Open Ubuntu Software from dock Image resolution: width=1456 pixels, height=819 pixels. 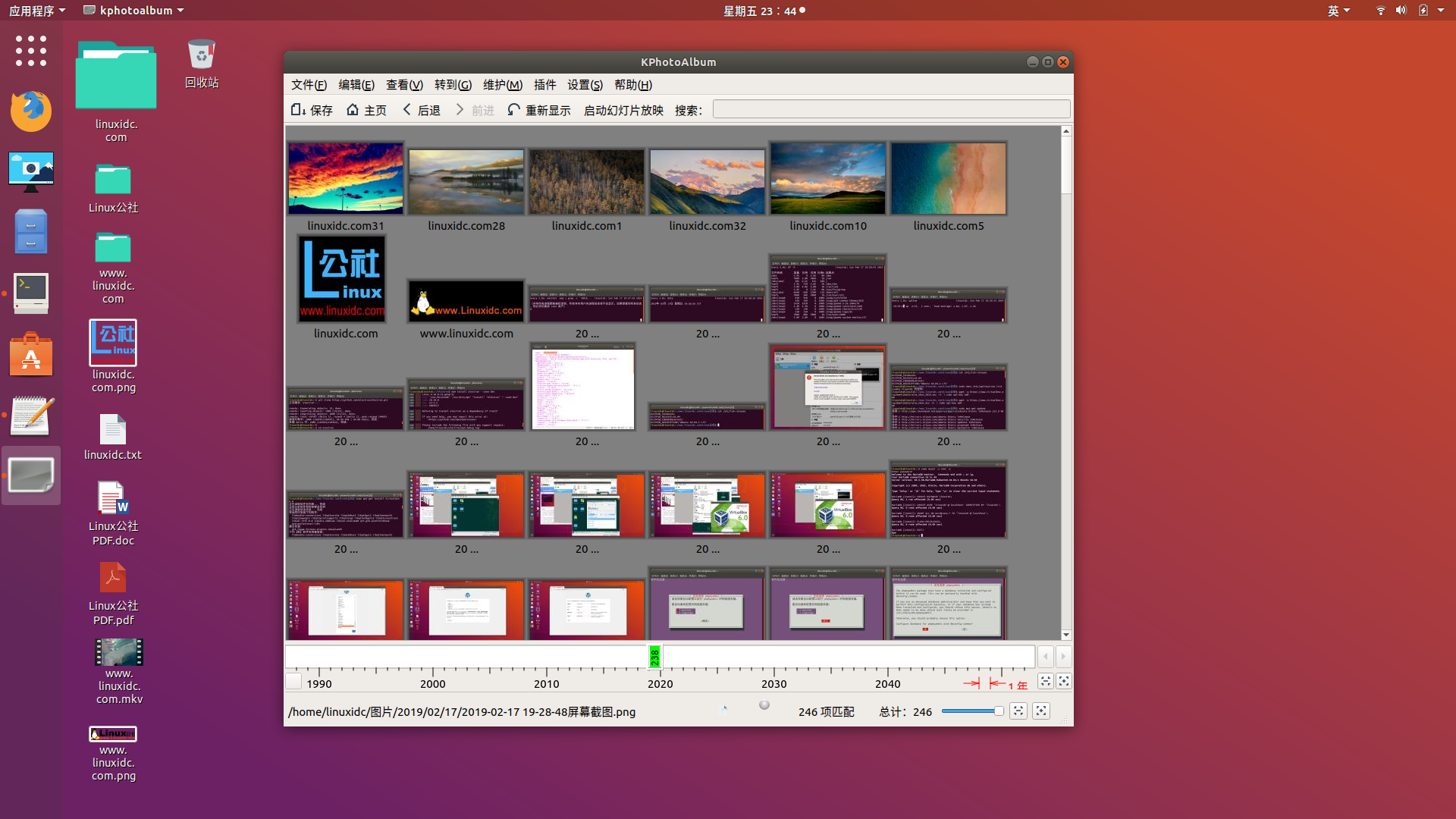point(30,355)
